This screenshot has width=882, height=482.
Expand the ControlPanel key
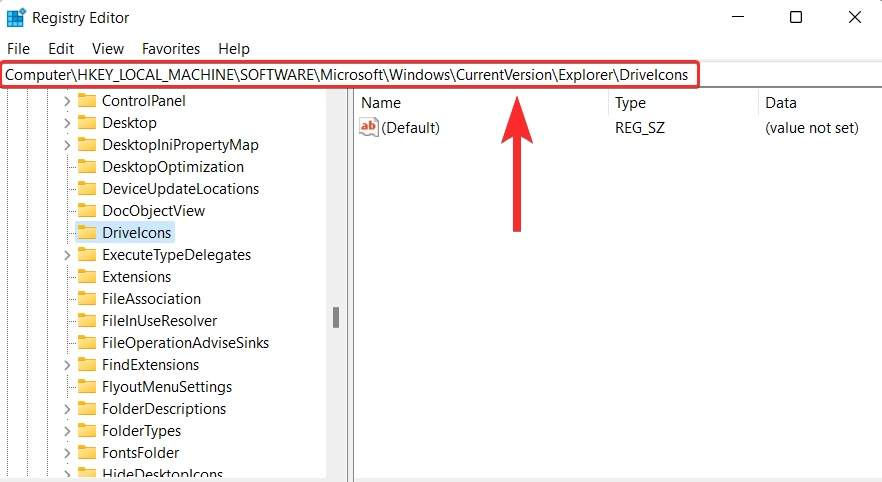(x=67, y=101)
